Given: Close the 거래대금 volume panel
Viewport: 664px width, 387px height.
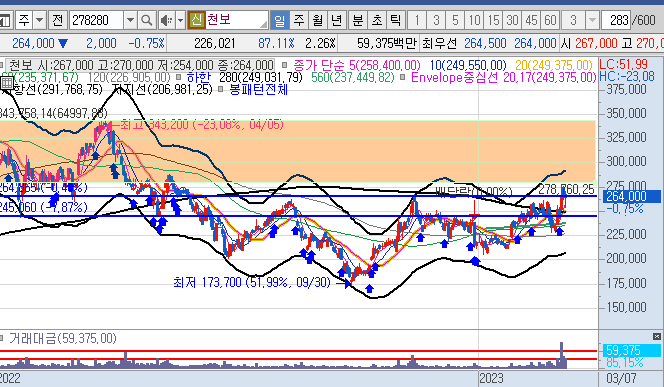Looking at the screenshot, I should [657, 337].
